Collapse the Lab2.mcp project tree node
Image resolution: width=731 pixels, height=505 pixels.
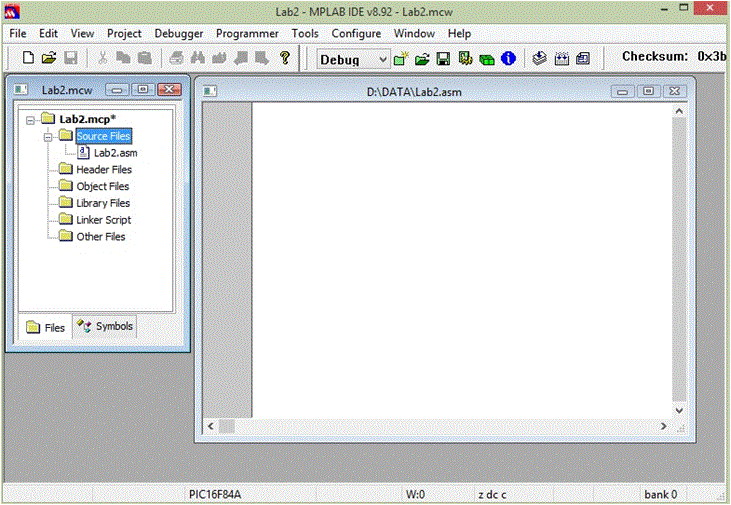click(x=30, y=120)
